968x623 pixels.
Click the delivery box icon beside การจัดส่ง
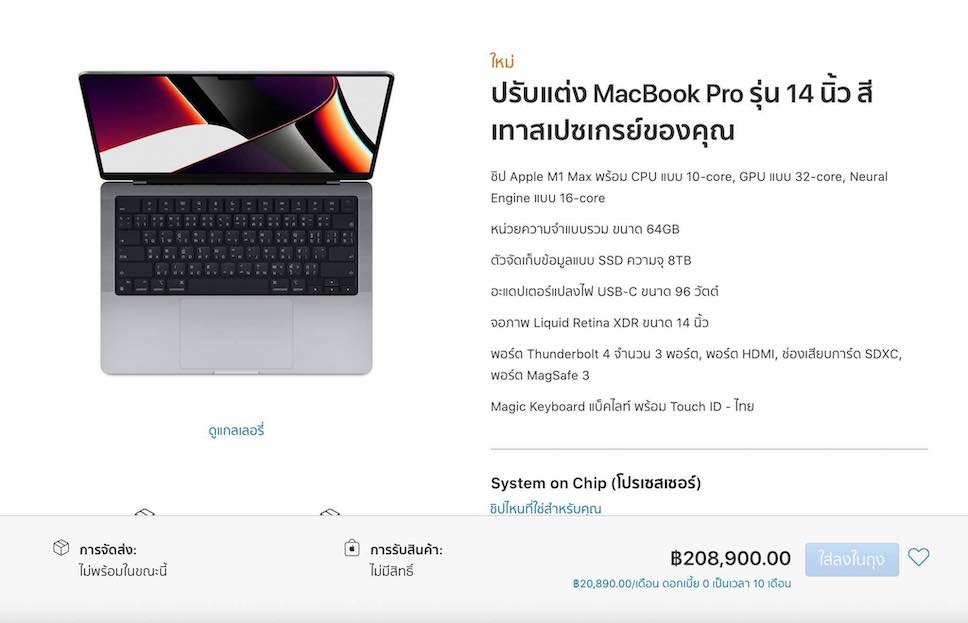tap(61, 547)
